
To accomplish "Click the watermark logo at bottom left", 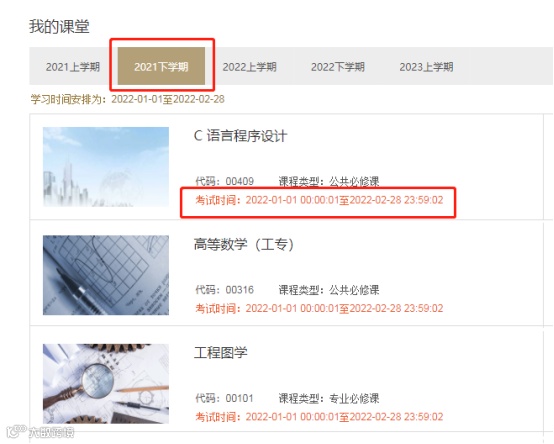I will point(41,432).
